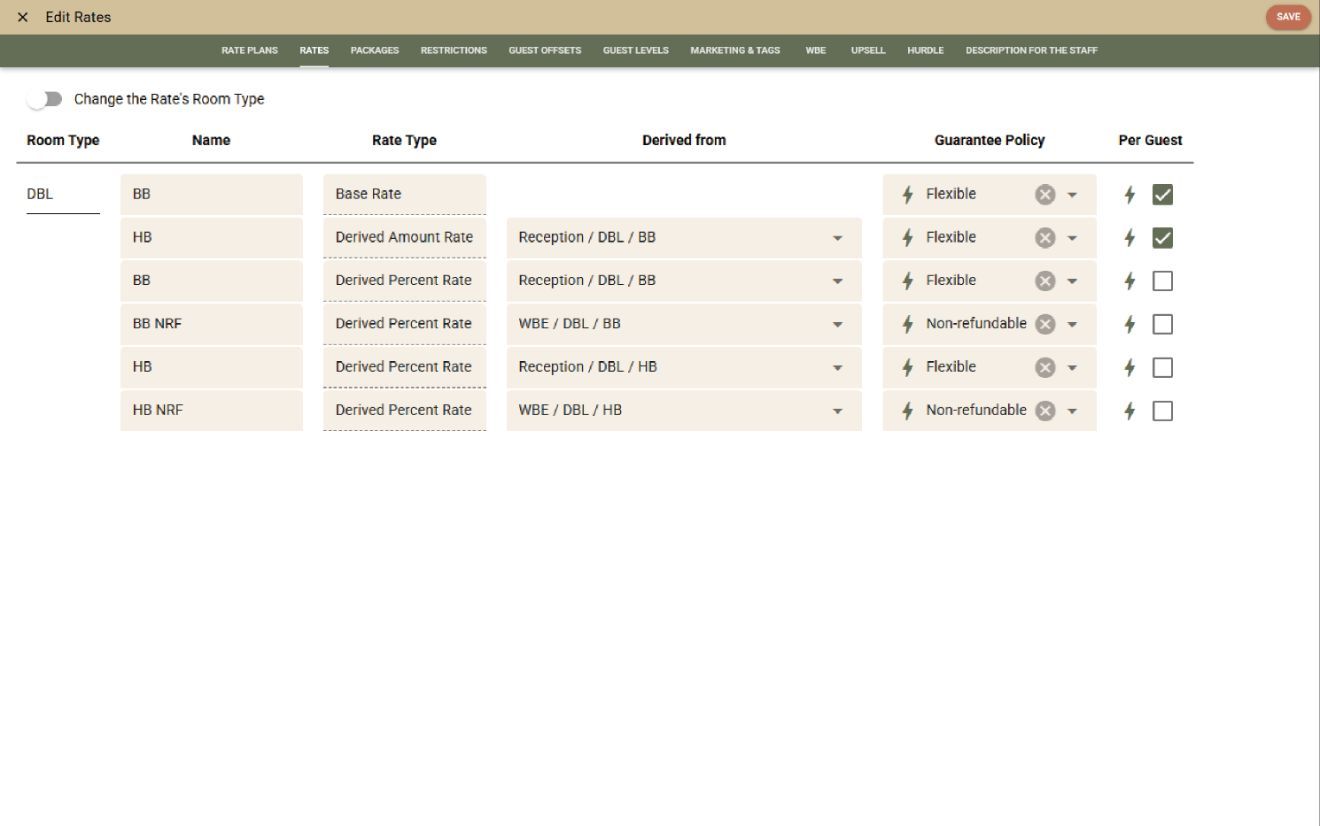
Task: Click the X icon to close Edit Rates
Action: click(23, 18)
